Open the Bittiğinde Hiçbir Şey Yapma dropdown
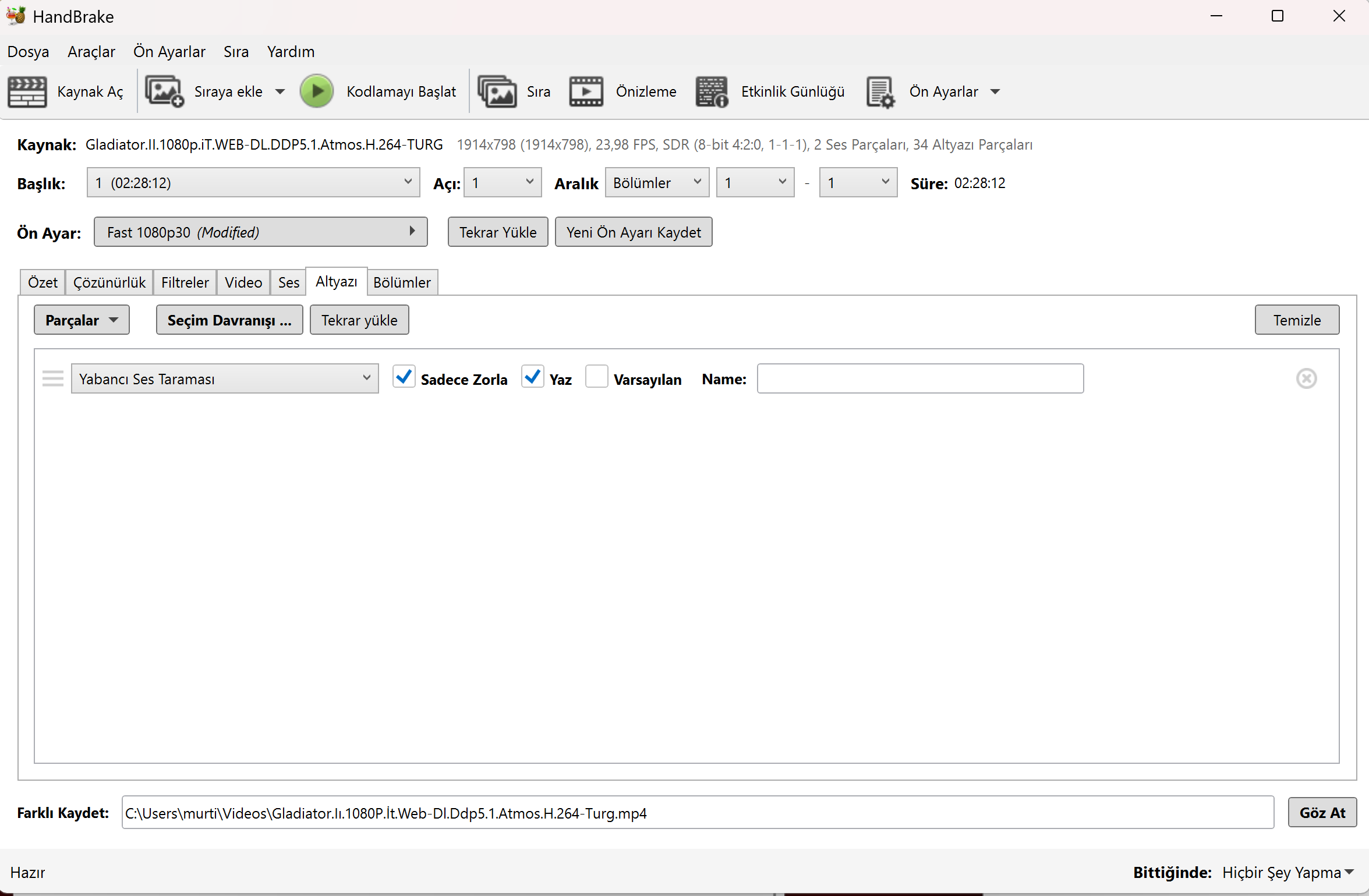 tap(1288, 873)
